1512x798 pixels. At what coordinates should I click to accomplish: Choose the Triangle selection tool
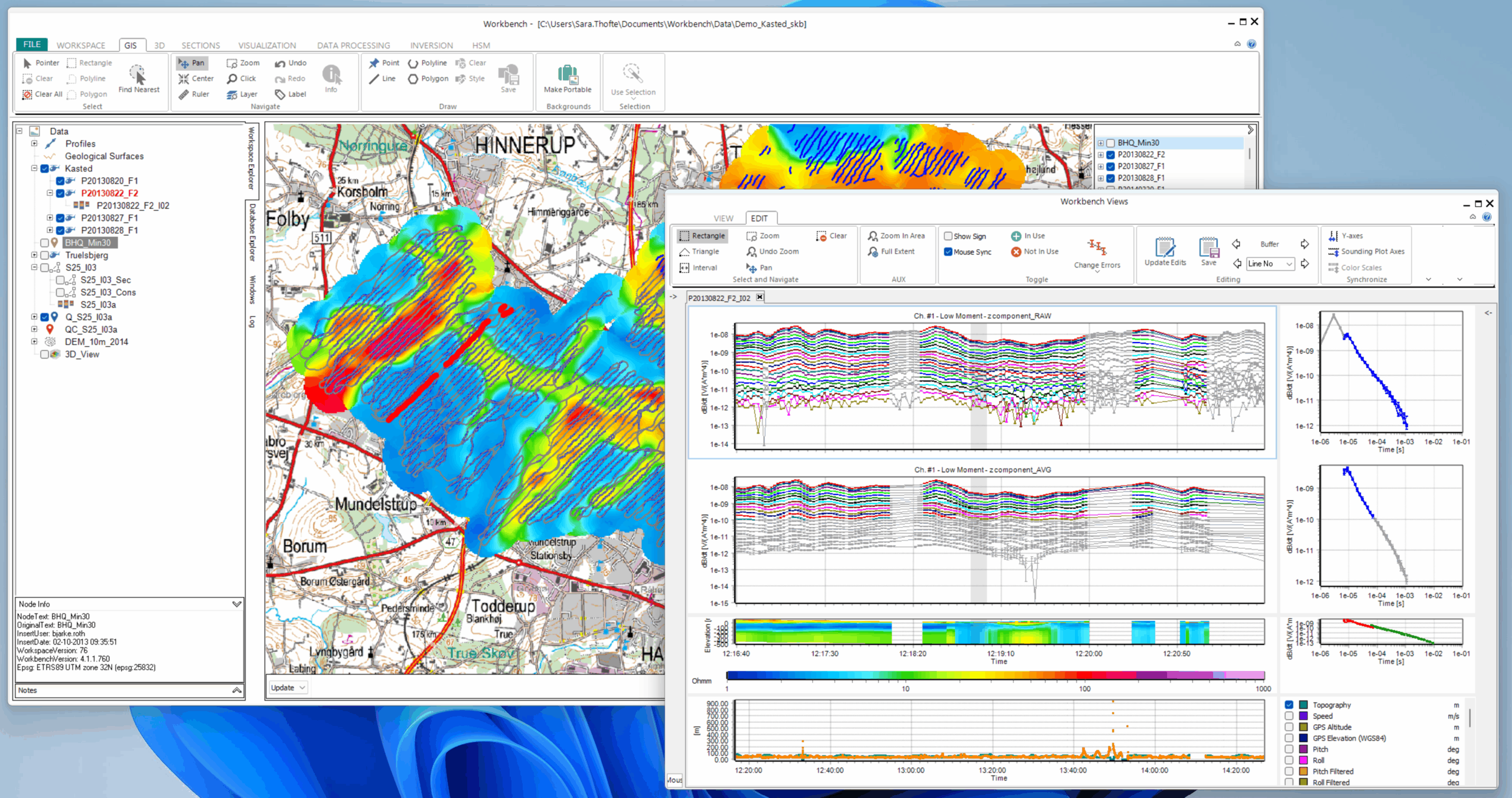(x=699, y=251)
